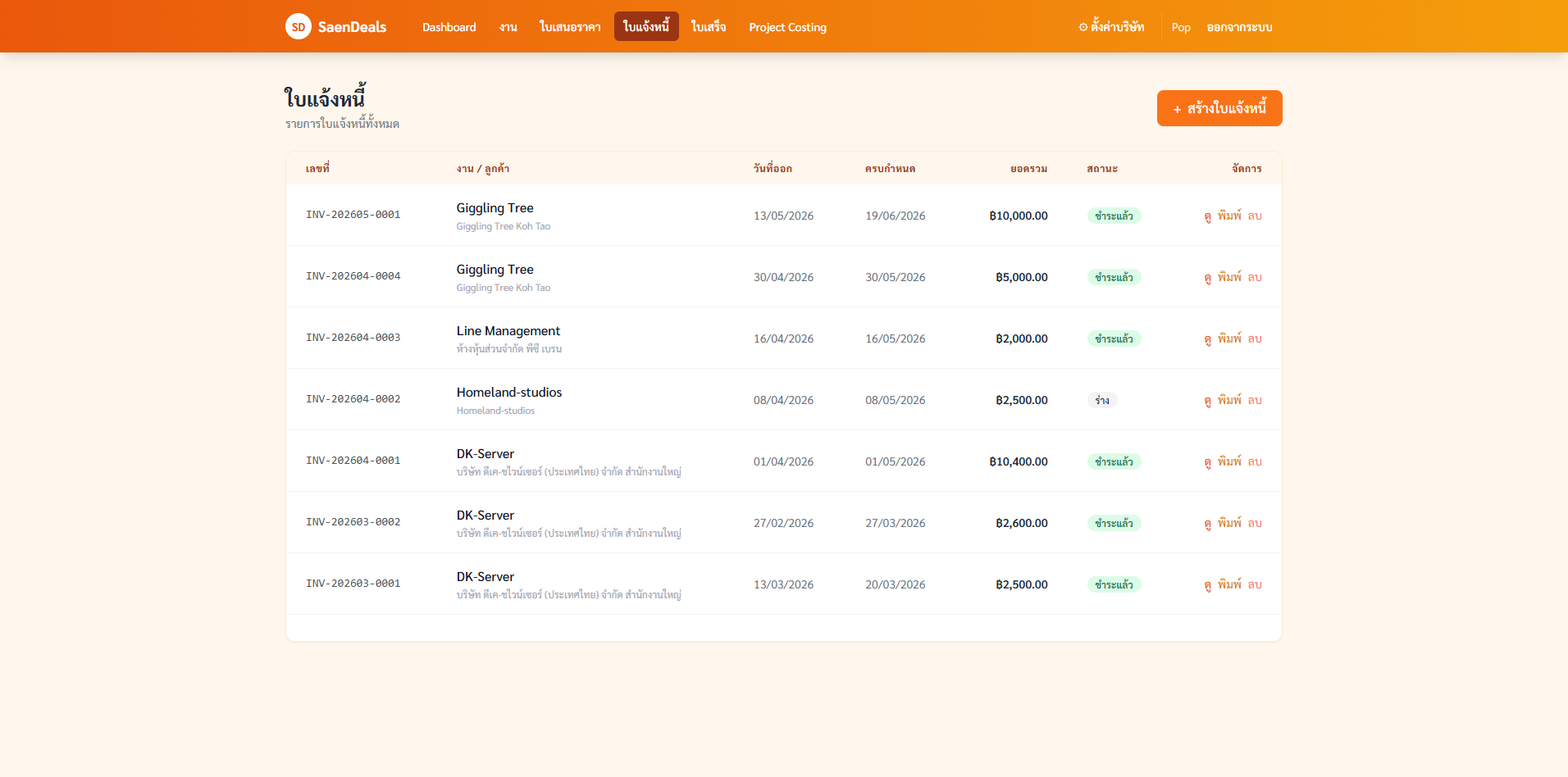1568x777 pixels.
Task: Open the งาน menu item
Action: point(508,27)
